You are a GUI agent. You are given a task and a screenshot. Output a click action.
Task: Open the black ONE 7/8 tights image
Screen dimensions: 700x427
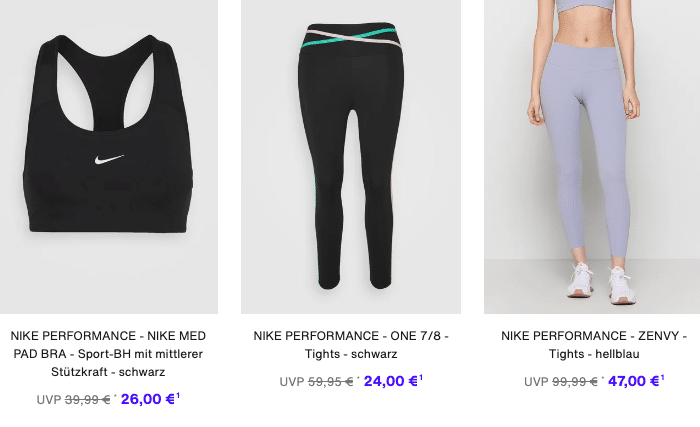[351, 157]
